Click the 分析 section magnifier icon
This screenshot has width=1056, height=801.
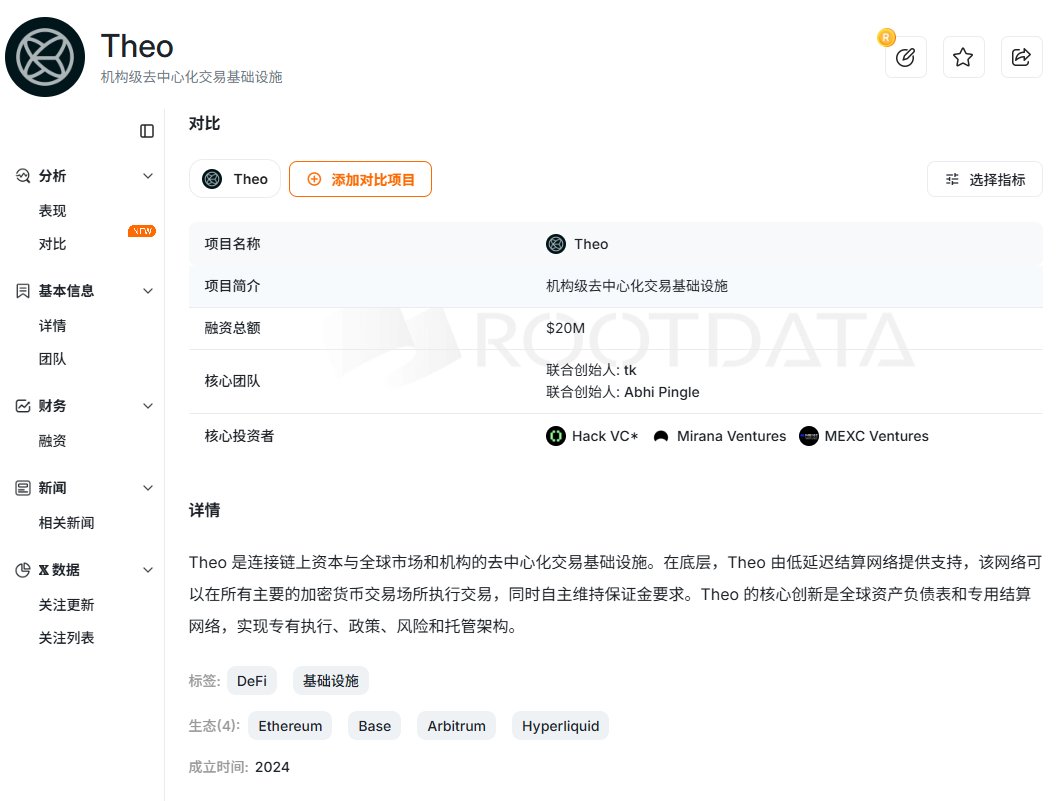click(23, 176)
